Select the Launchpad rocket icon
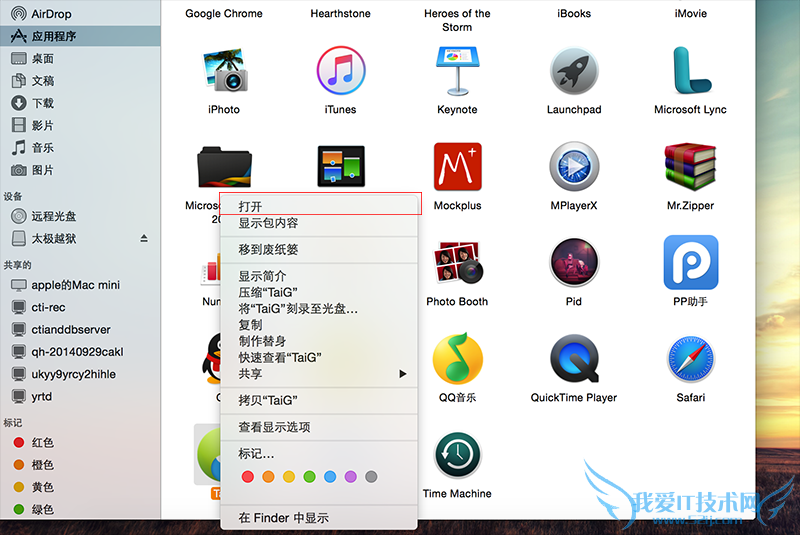 tap(574, 71)
